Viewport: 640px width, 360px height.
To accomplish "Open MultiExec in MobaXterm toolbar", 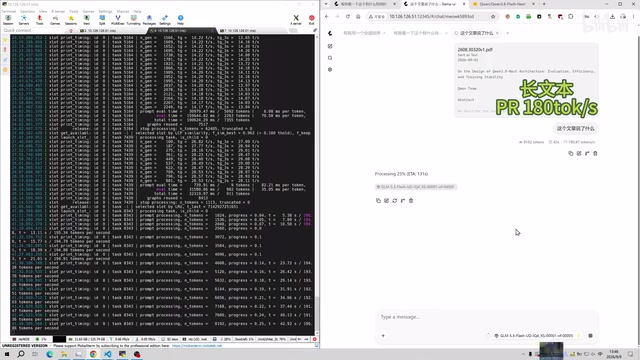I will [x=118, y=20].
